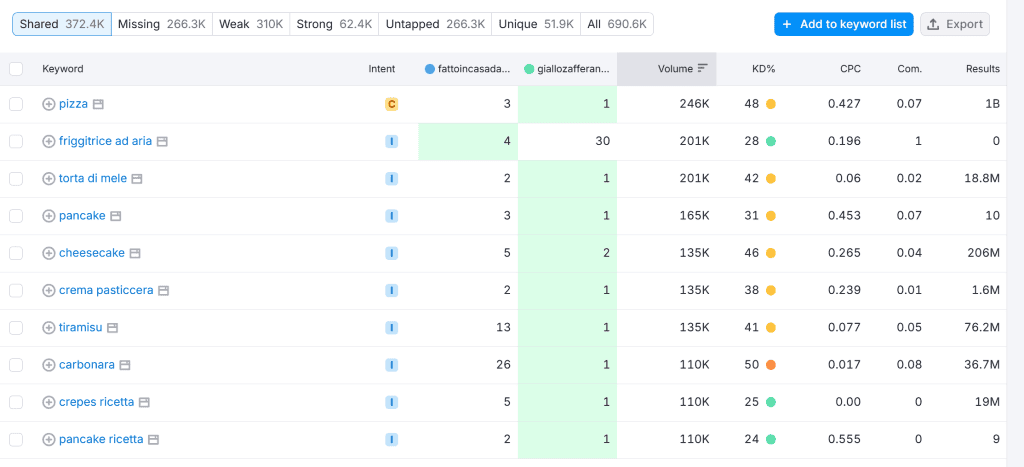Add pancake keyword via plus icon
Viewport: 1024px width, 467px height.
click(48, 216)
